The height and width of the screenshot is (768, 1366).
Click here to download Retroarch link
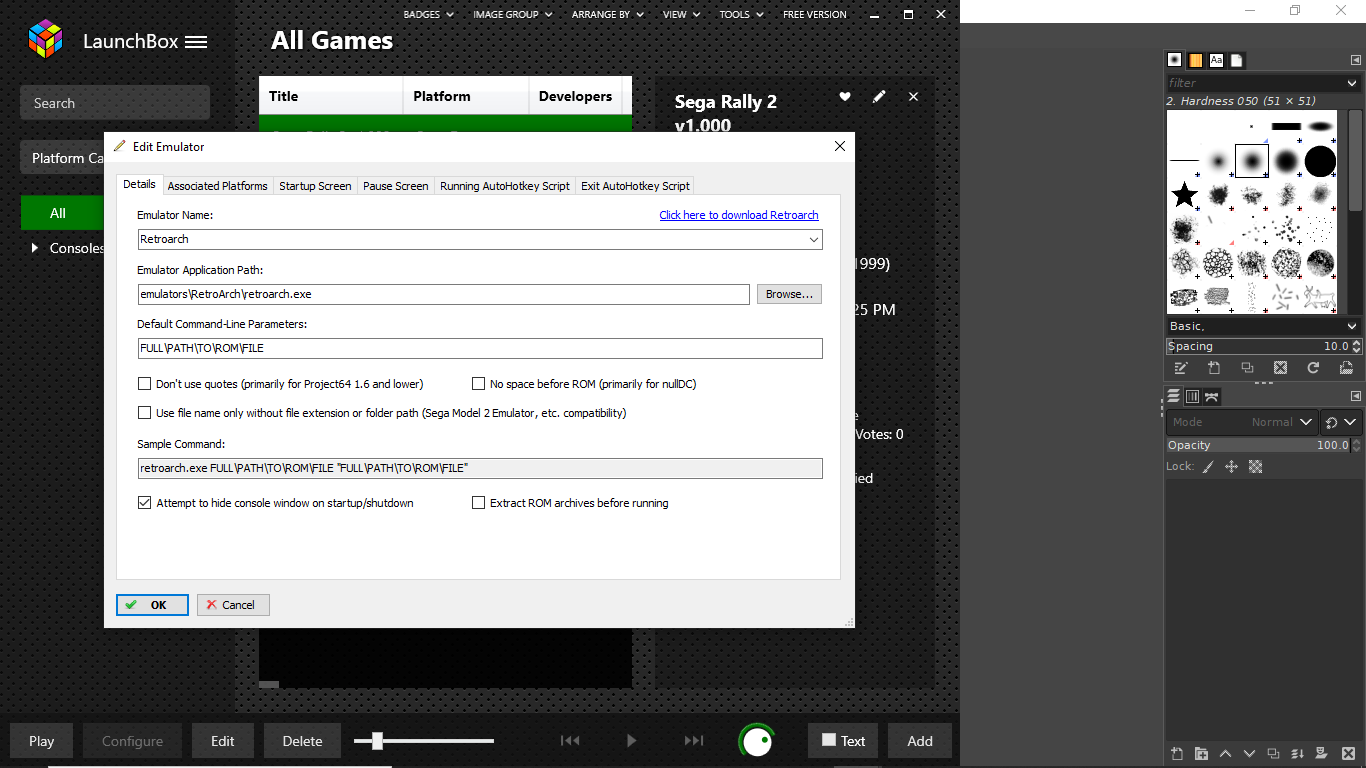click(x=739, y=215)
